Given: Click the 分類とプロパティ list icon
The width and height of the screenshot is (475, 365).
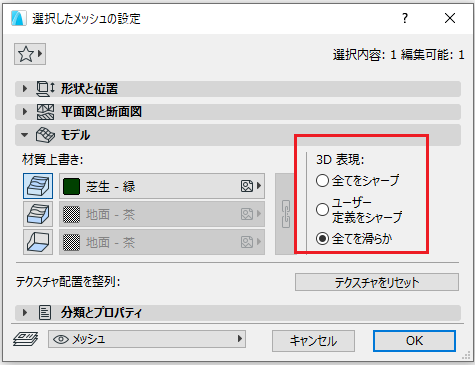Looking at the screenshot, I should tap(45, 313).
